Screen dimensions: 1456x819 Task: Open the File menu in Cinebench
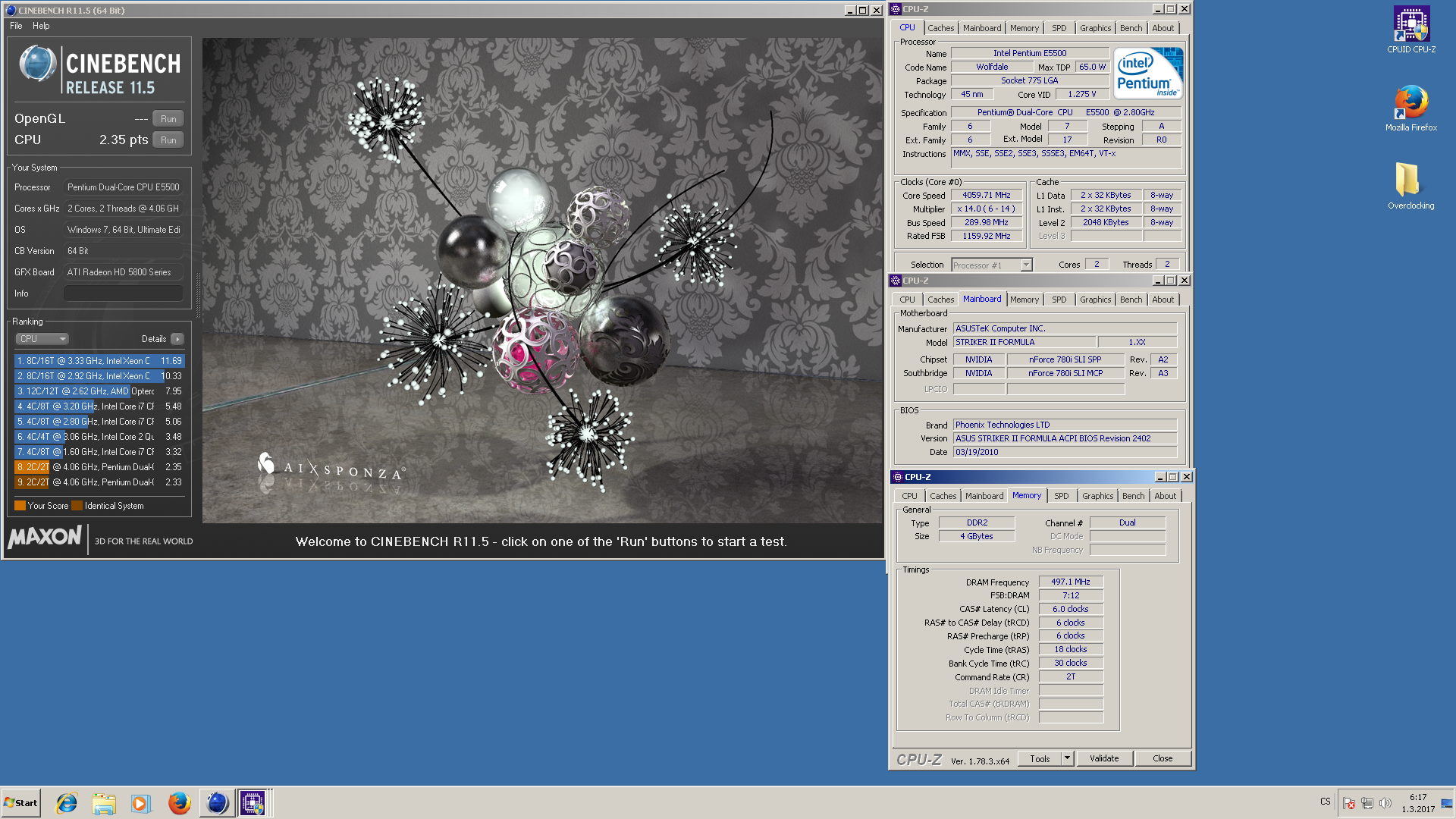16,26
